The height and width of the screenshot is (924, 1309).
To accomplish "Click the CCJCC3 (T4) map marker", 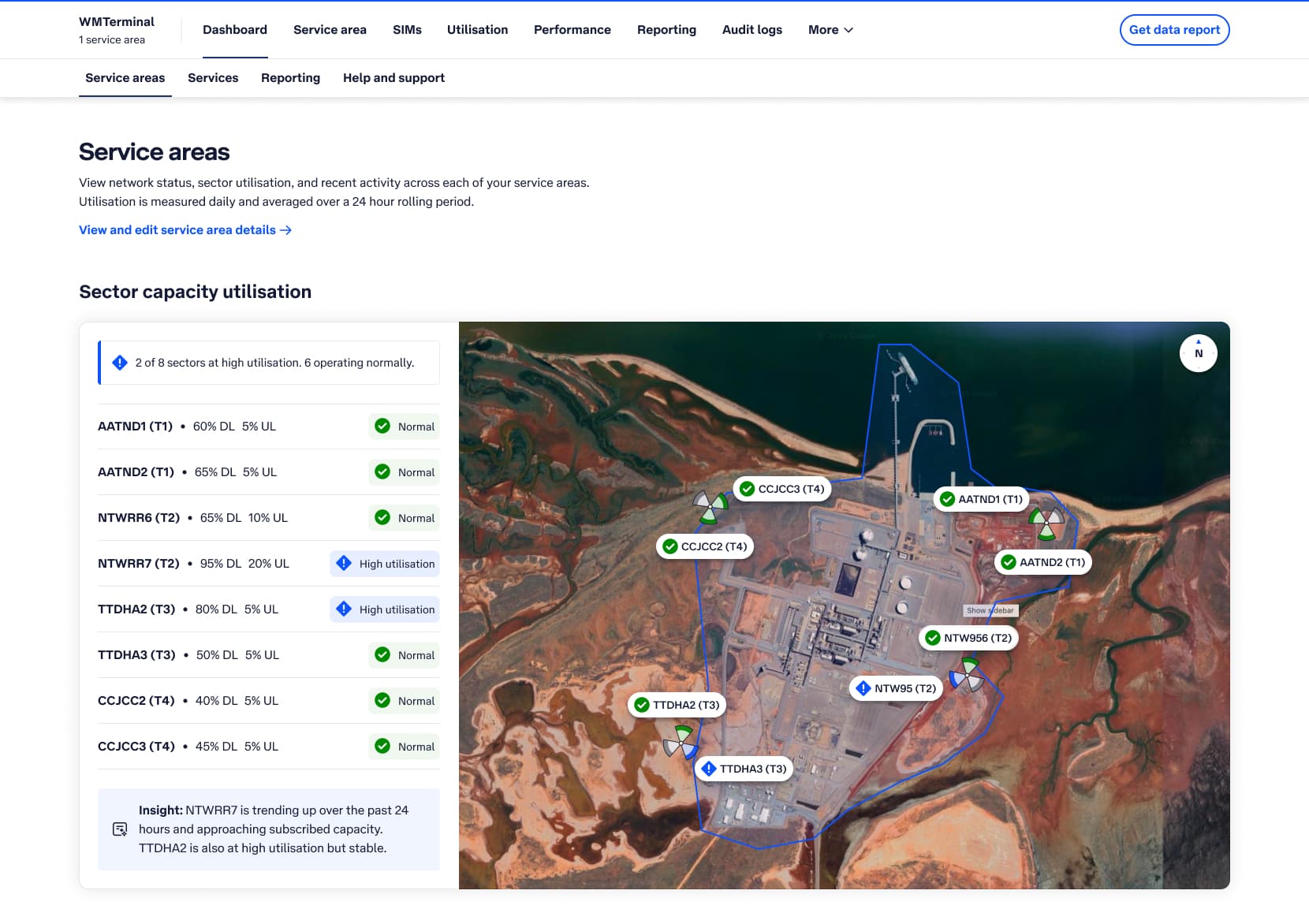I will click(x=782, y=489).
